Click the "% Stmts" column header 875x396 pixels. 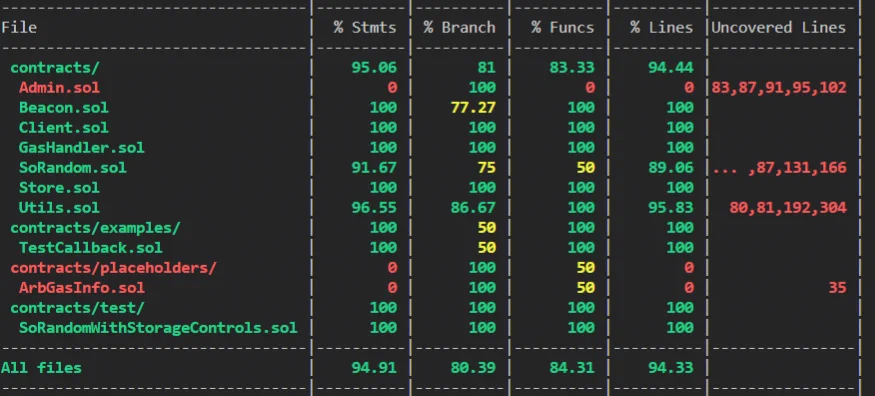click(x=366, y=27)
